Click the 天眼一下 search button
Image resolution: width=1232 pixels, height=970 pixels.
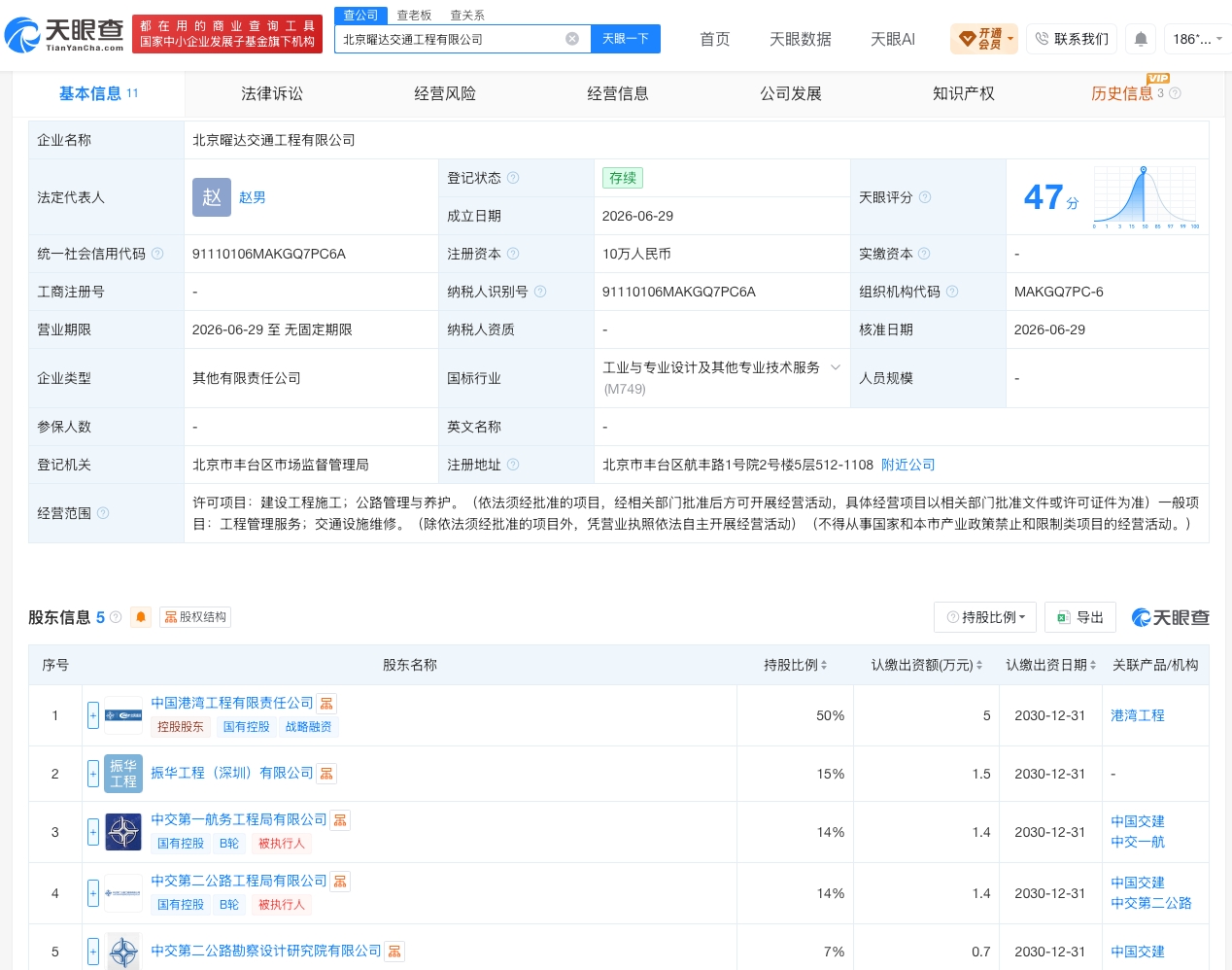coord(625,39)
